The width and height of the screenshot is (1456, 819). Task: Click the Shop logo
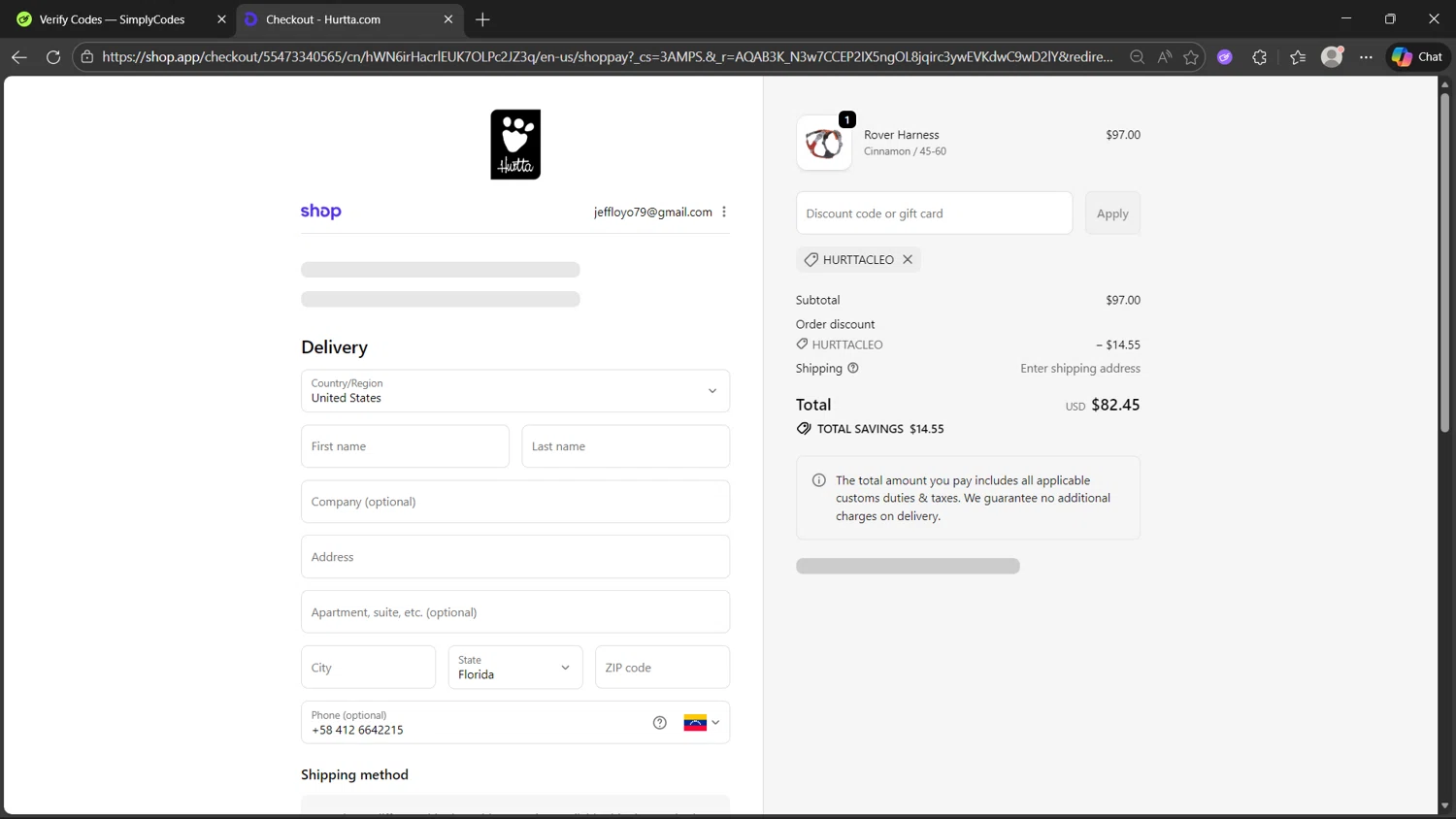[x=321, y=212]
